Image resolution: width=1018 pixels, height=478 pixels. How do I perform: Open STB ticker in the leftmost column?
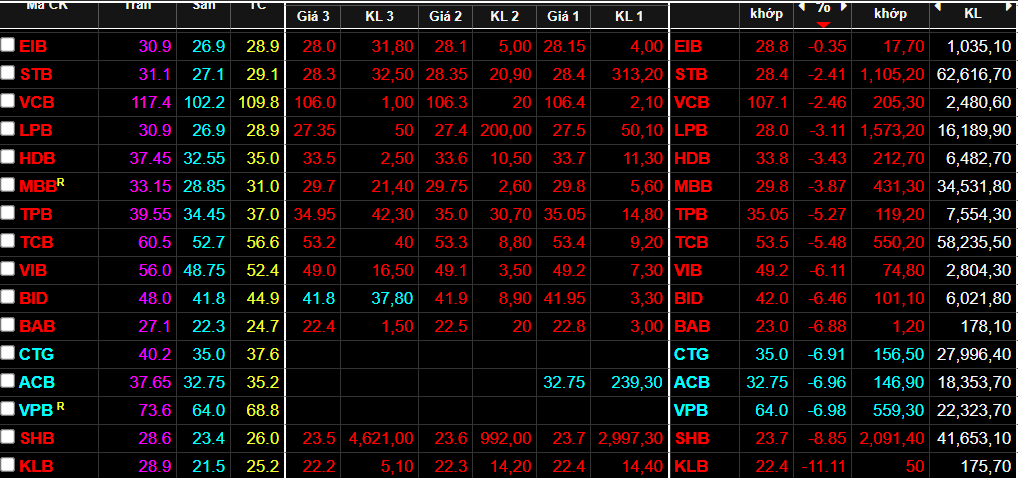coord(36,74)
